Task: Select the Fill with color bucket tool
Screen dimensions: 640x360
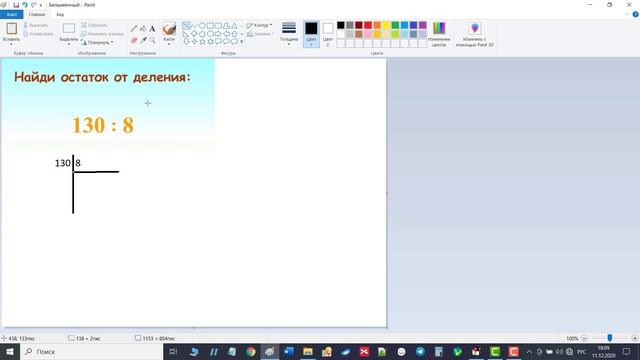Action: click(x=143, y=29)
